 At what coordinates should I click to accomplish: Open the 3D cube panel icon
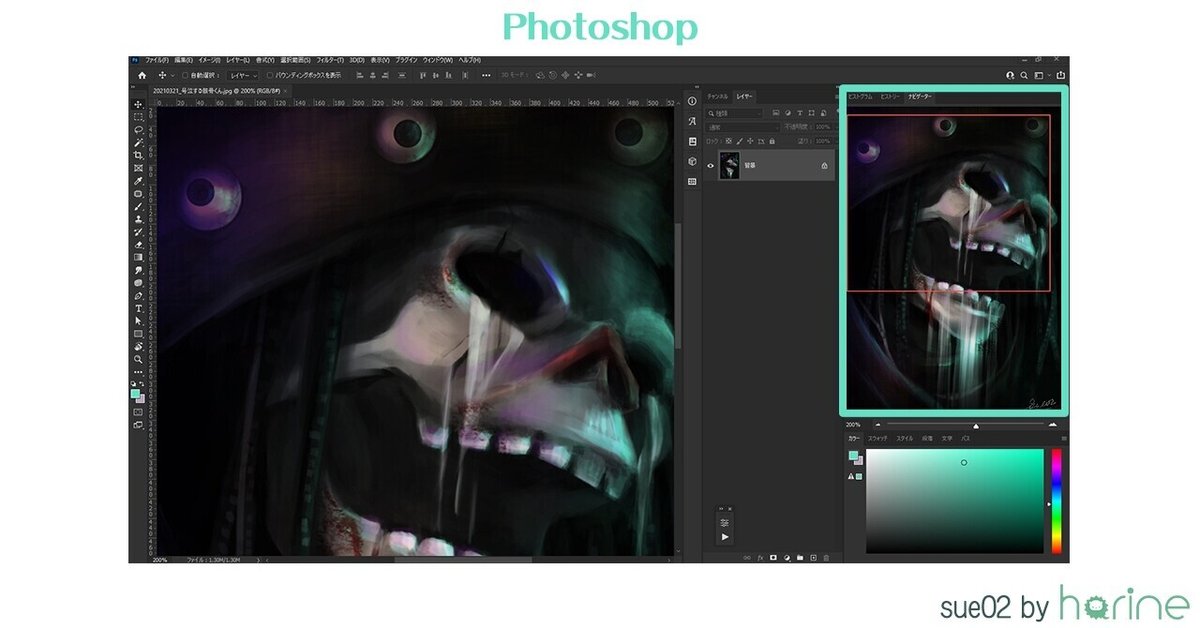[x=692, y=161]
